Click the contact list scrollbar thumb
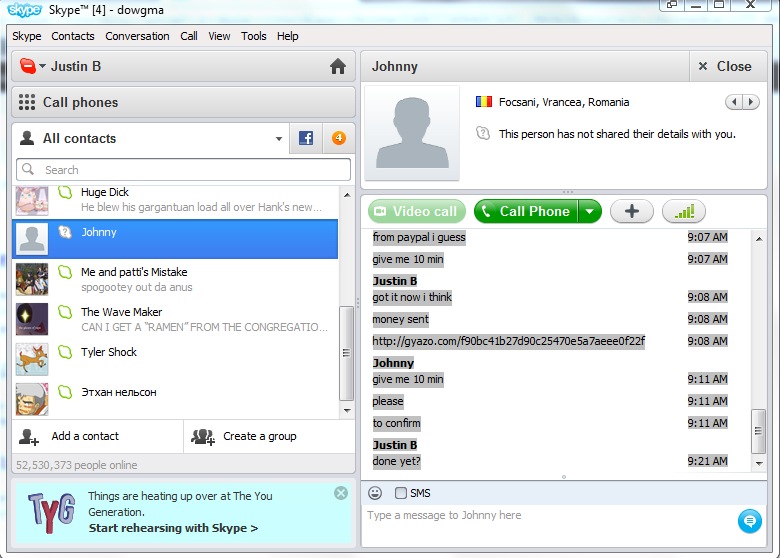This screenshot has width=780, height=558. pos(346,353)
